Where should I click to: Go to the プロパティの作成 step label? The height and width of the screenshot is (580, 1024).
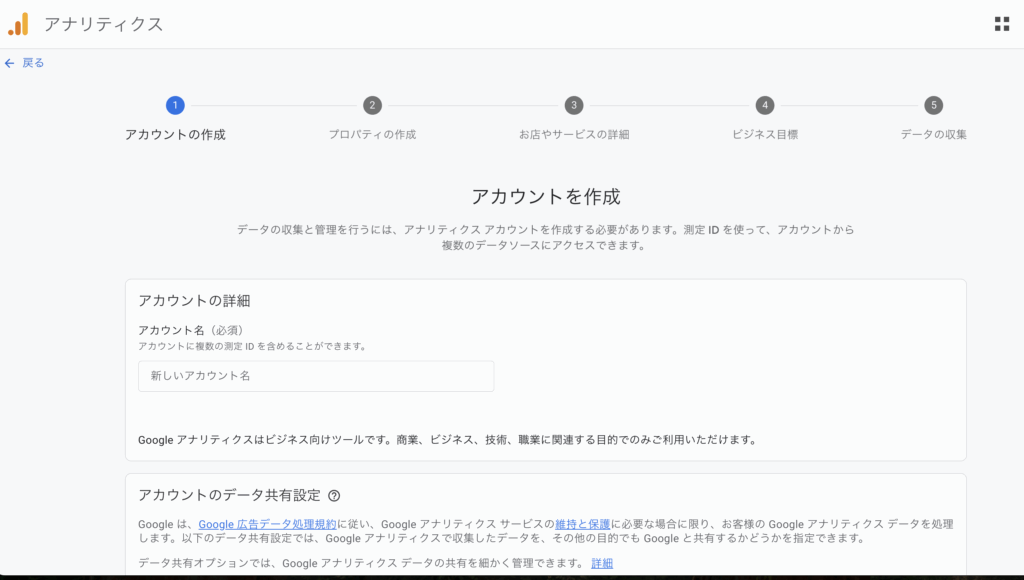click(372, 135)
